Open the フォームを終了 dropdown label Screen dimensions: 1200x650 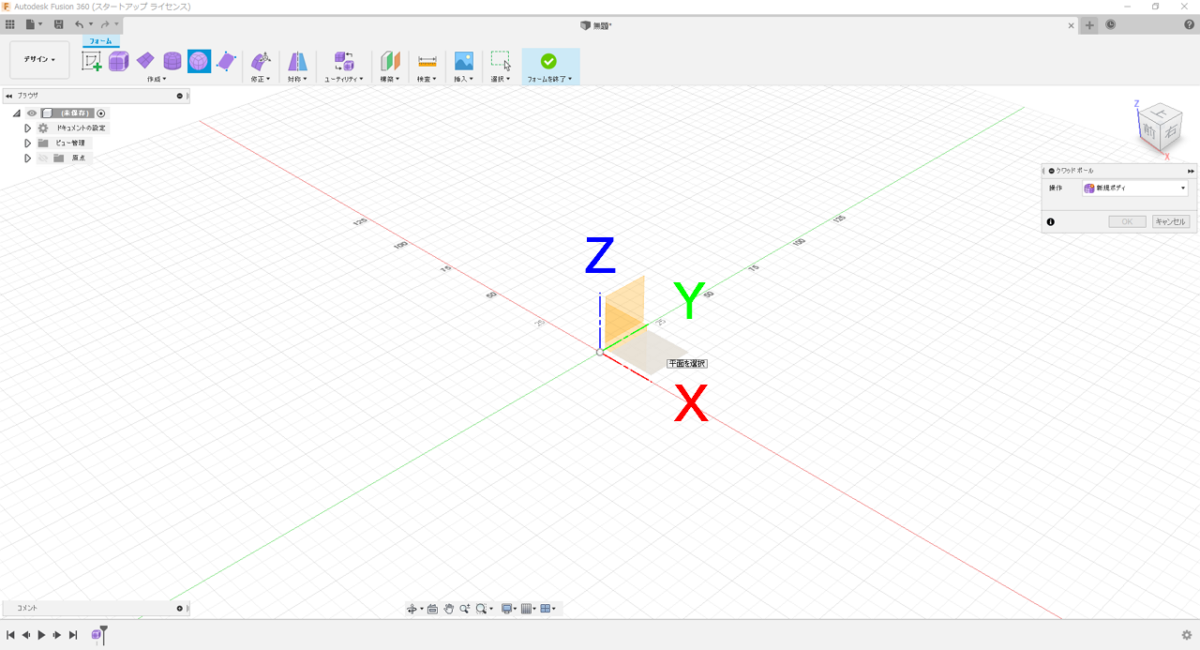550,79
